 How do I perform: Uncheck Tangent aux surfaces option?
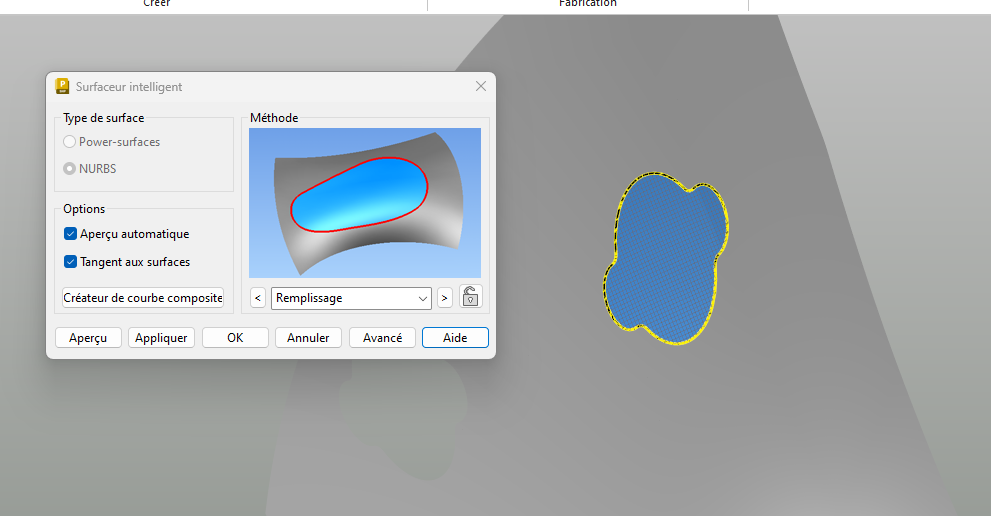(71, 262)
